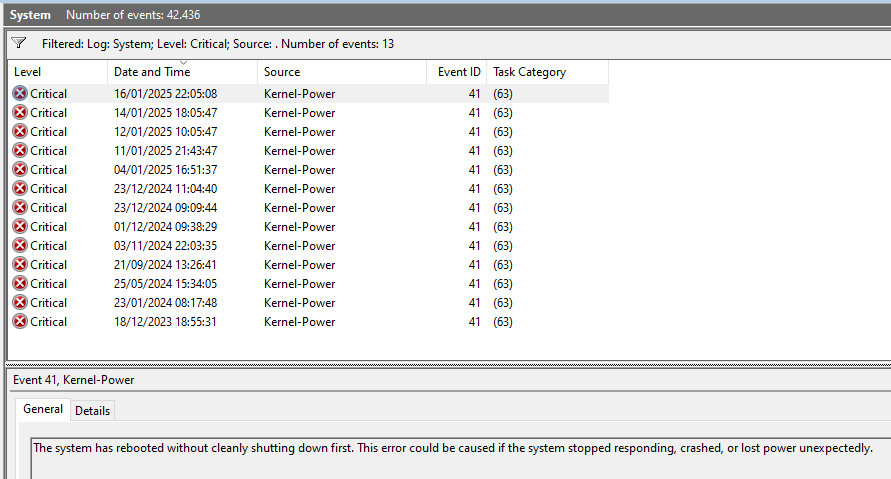
Task: Sort by the Event ID column header
Action: coord(457,72)
